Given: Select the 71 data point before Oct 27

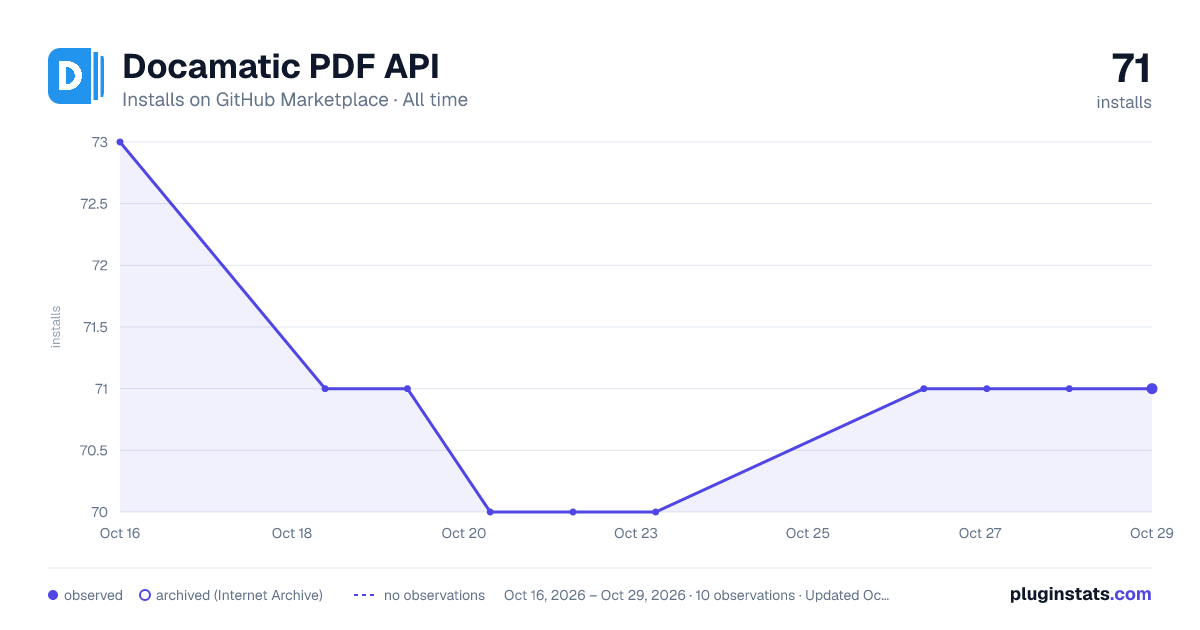Looking at the screenshot, I should (924, 388).
